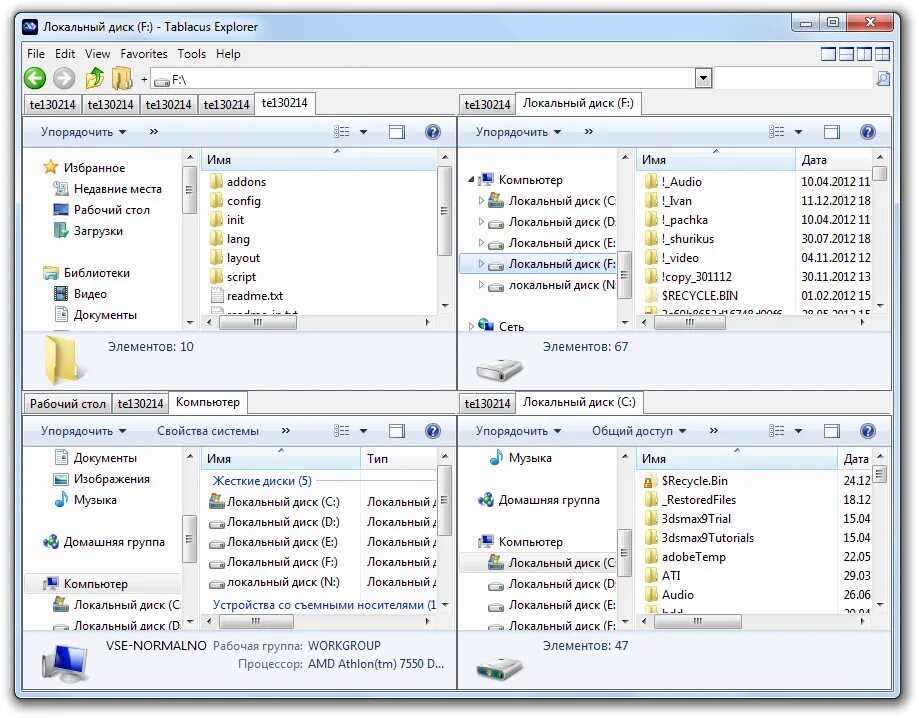This screenshot has height=718, width=919.
Task: Click the search magnifier icon at top right
Action: 883,78
